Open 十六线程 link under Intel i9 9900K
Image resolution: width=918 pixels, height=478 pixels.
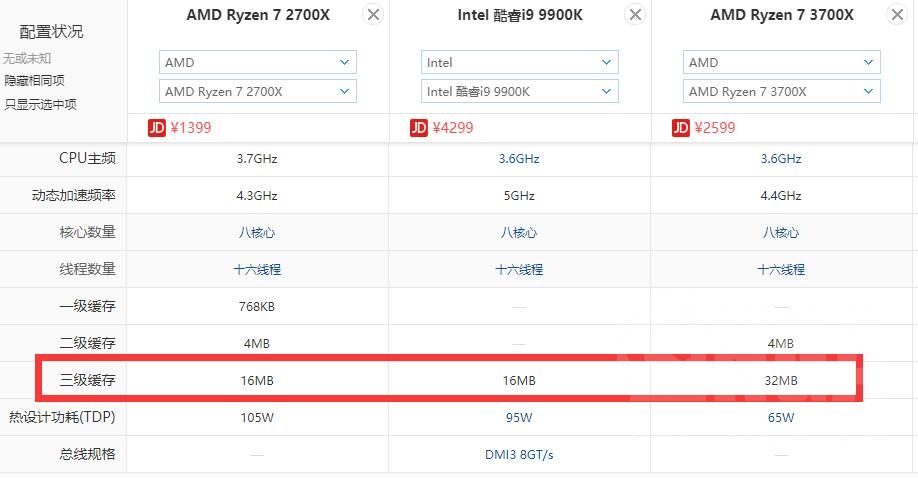pyautogui.click(x=519, y=269)
